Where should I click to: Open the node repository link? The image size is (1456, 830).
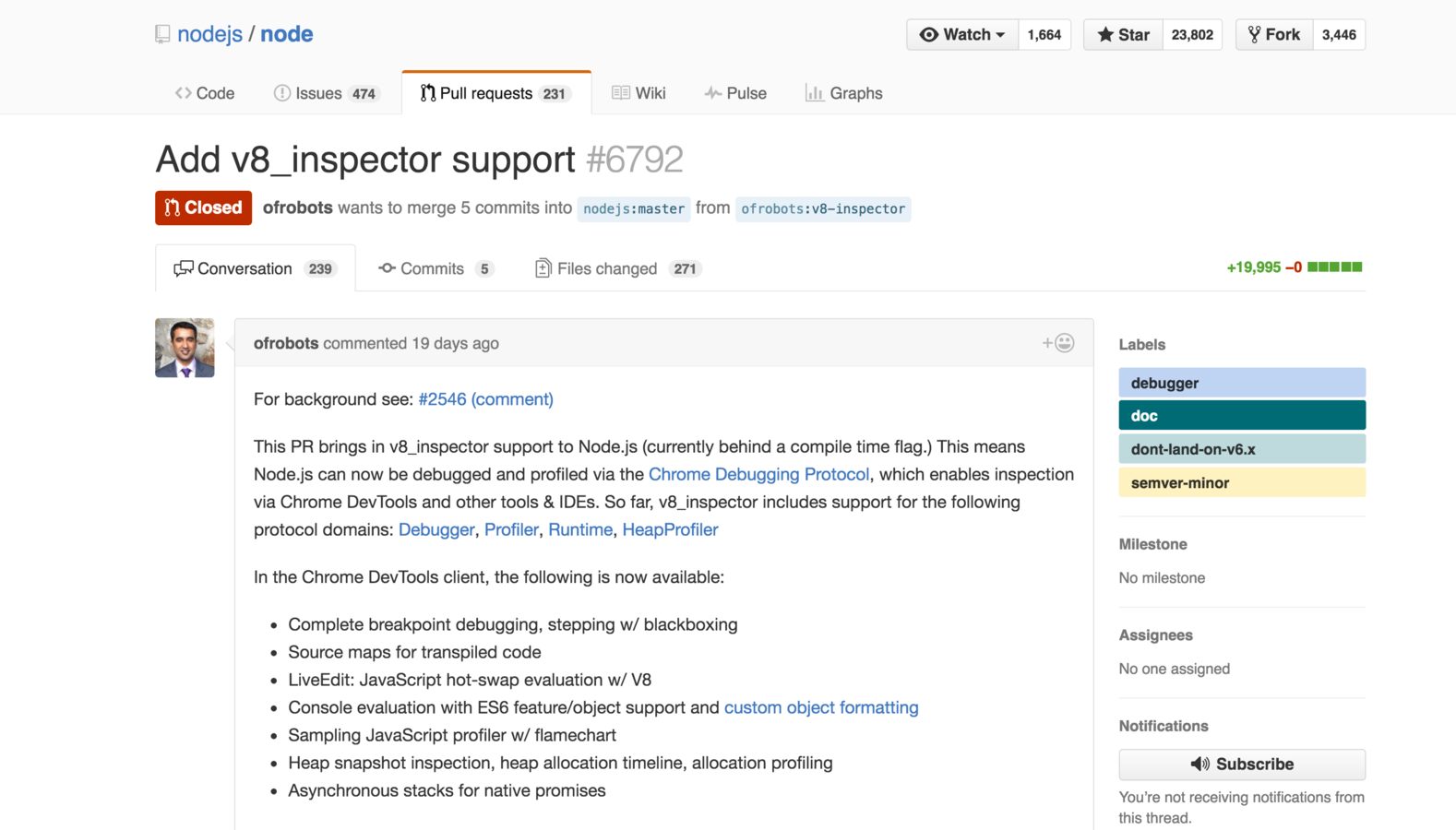point(286,34)
